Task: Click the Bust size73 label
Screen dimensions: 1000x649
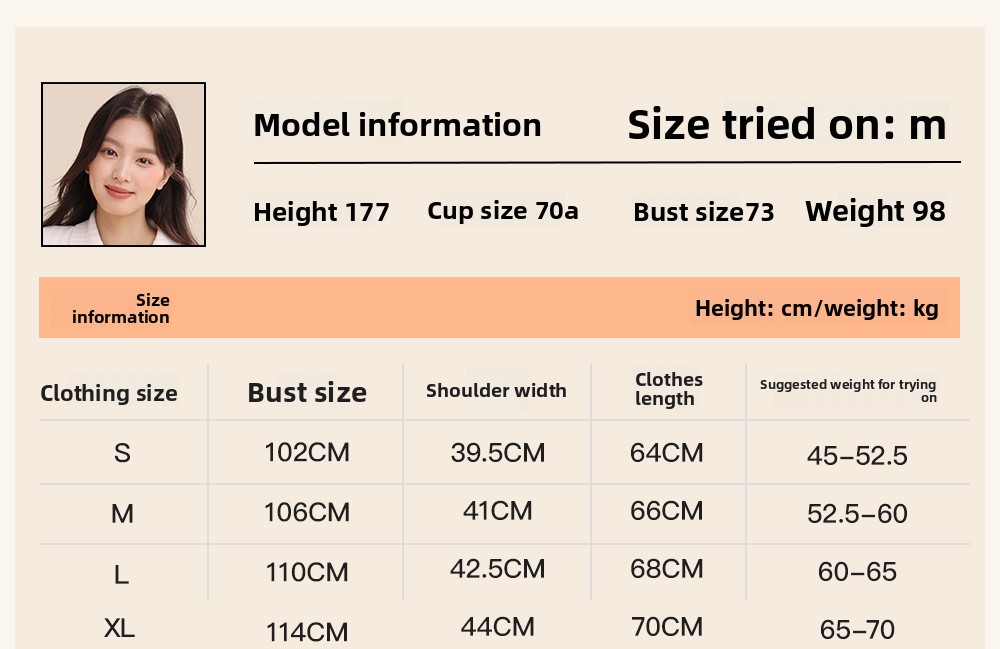Action: point(703,212)
